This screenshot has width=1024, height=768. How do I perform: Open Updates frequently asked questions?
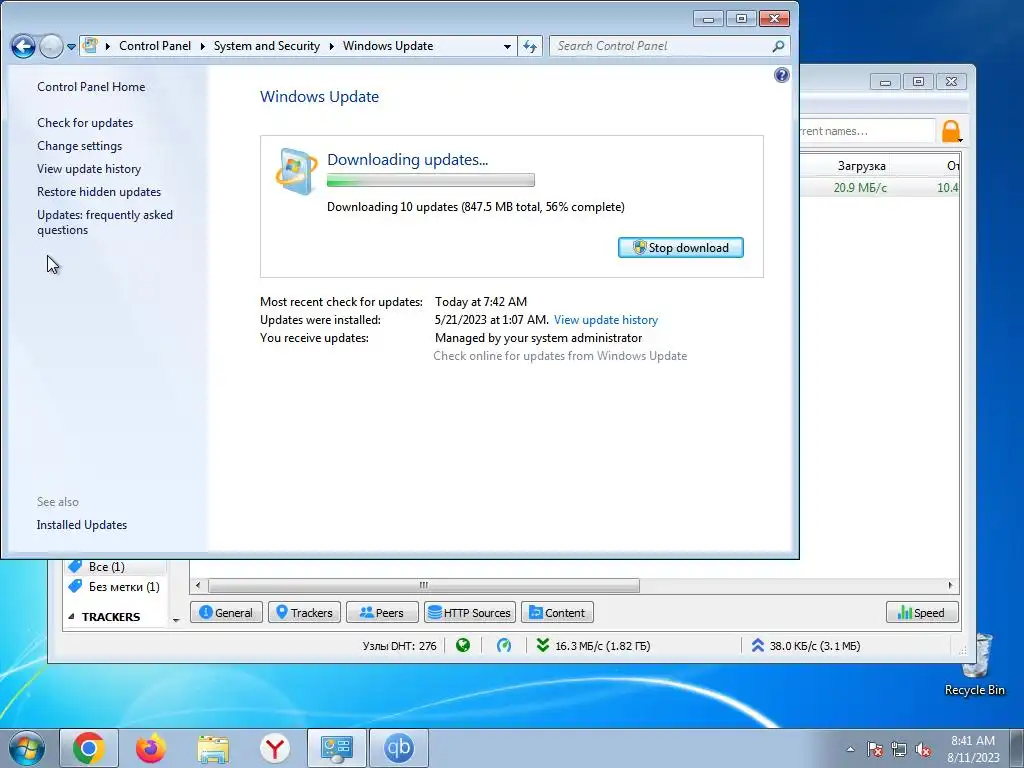click(105, 222)
